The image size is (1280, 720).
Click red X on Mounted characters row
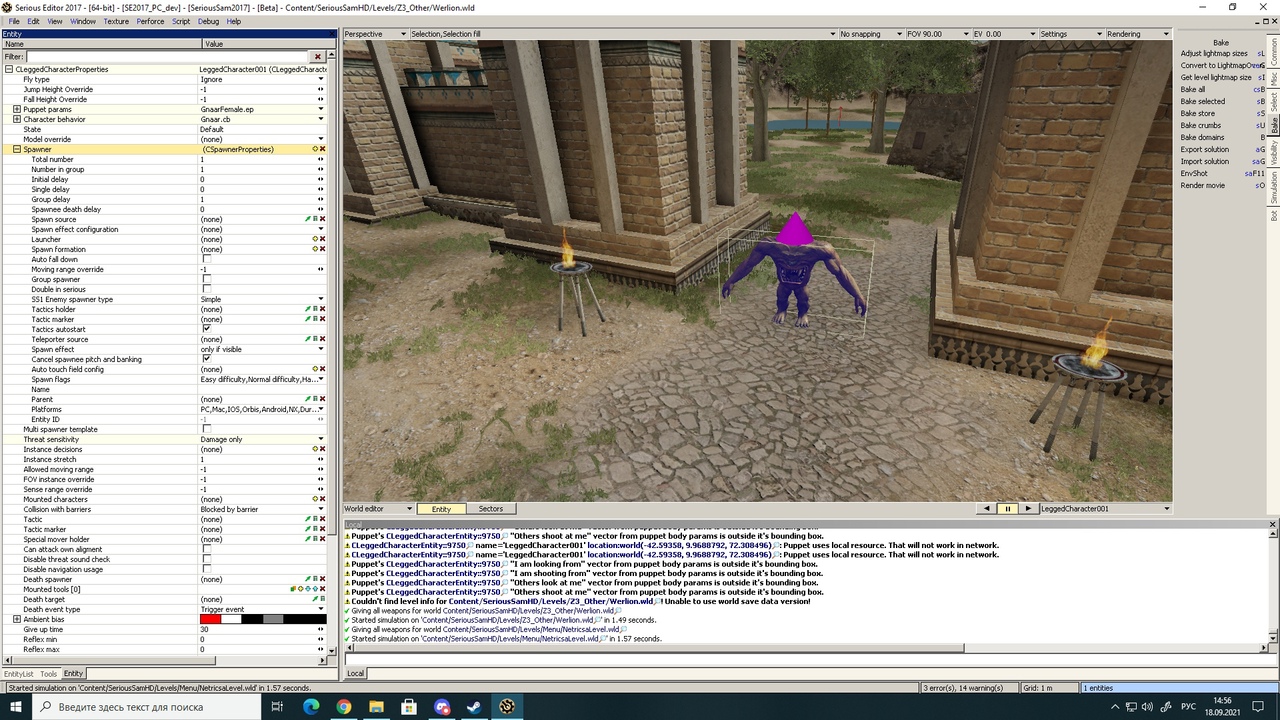click(322, 499)
